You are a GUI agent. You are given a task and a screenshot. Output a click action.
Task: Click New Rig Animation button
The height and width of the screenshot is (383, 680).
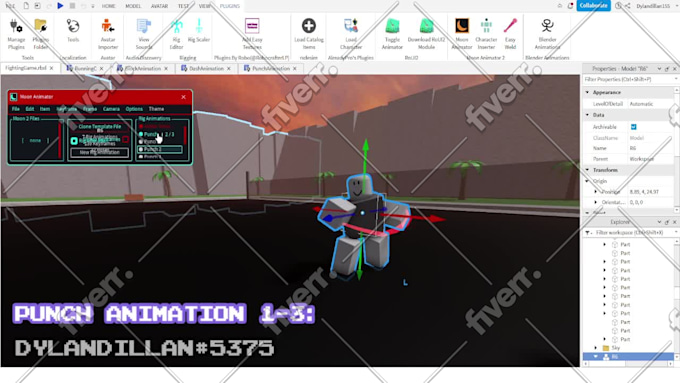point(99,152)
